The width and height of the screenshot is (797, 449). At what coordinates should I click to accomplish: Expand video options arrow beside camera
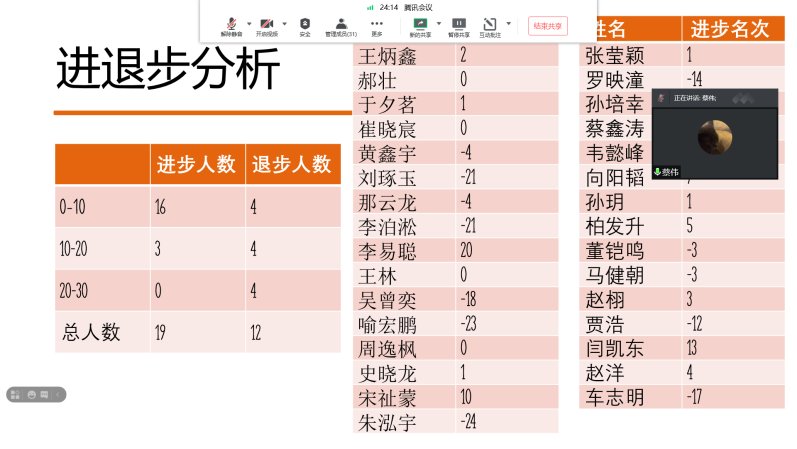(x=284, y=23)
